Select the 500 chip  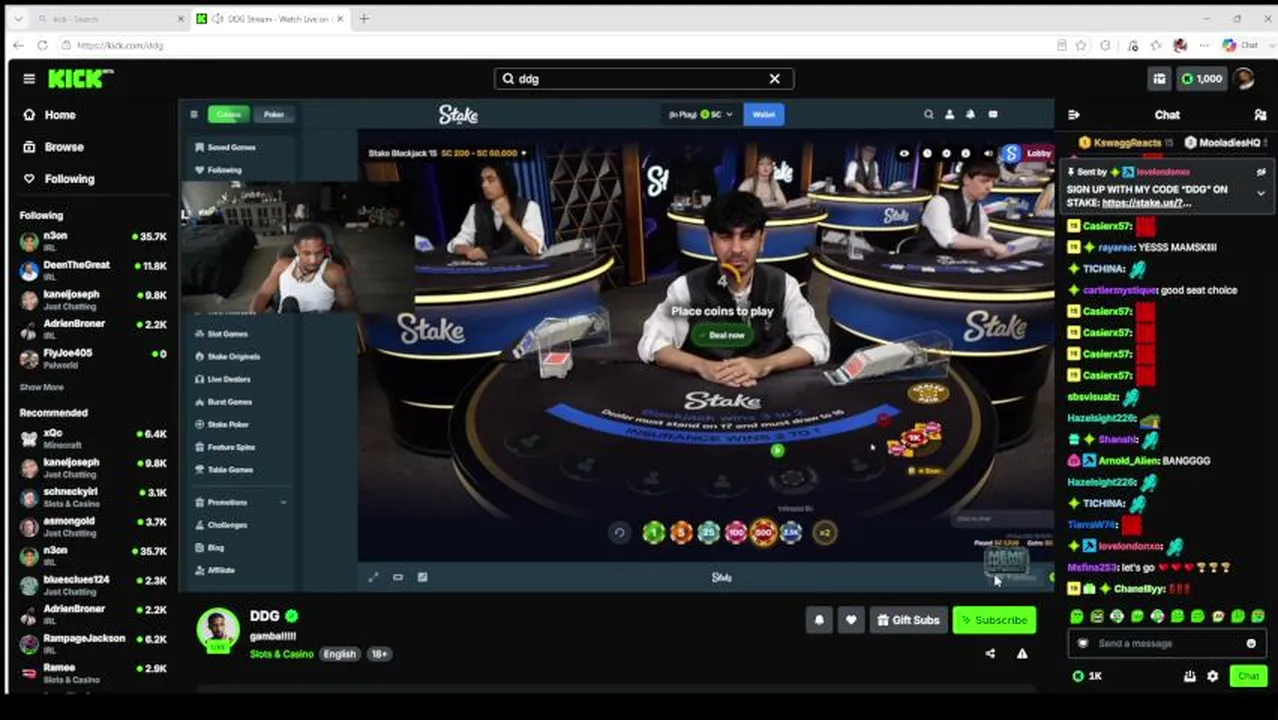pyautogui.click(x=763, y=533)
